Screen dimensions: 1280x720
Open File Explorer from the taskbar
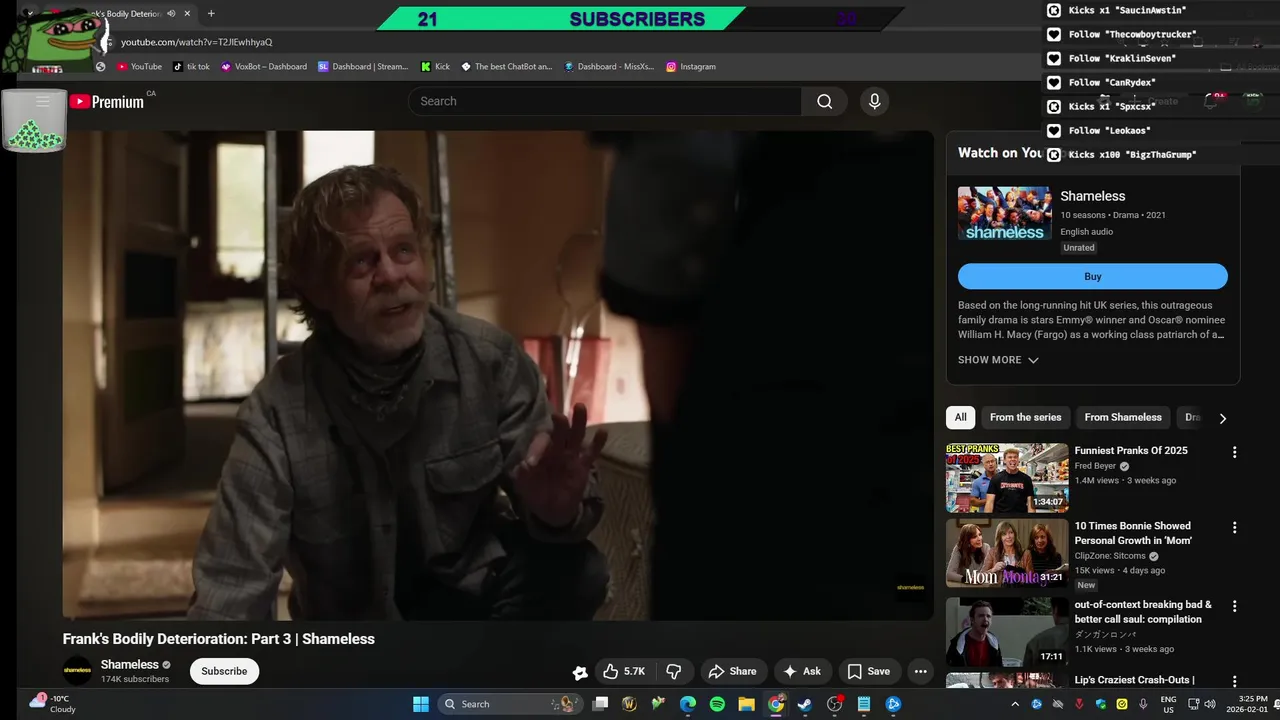(746, 704)
